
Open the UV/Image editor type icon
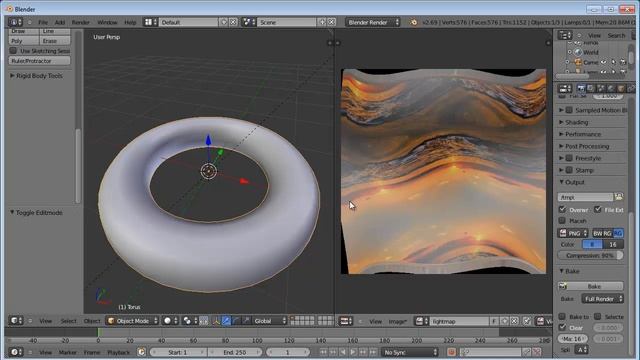[x=346, y=321]
